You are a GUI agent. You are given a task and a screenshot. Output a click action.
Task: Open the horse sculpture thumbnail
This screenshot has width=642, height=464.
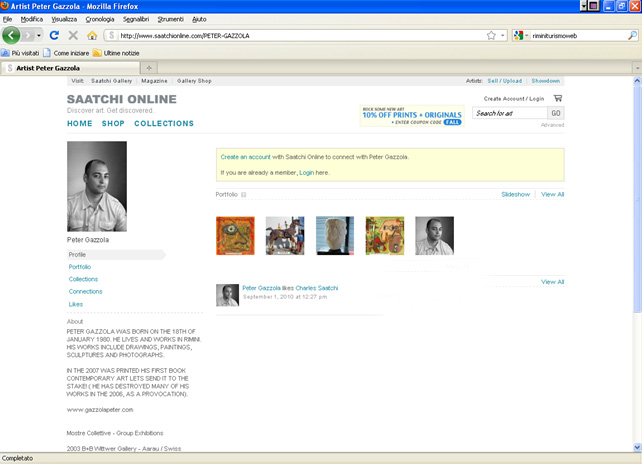285,236
